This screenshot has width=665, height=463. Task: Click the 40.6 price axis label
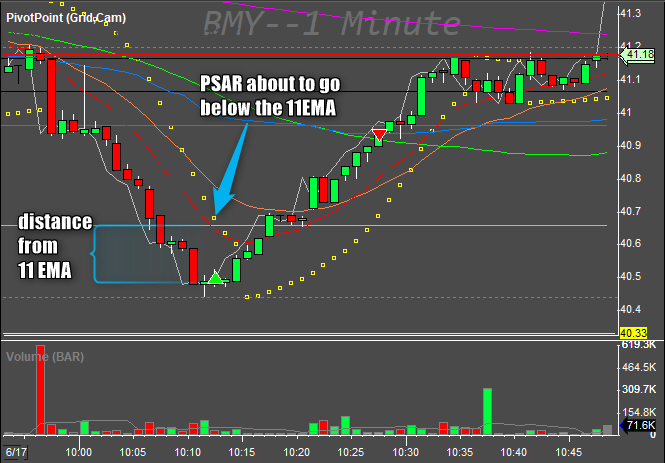click(x=631, y=243)
